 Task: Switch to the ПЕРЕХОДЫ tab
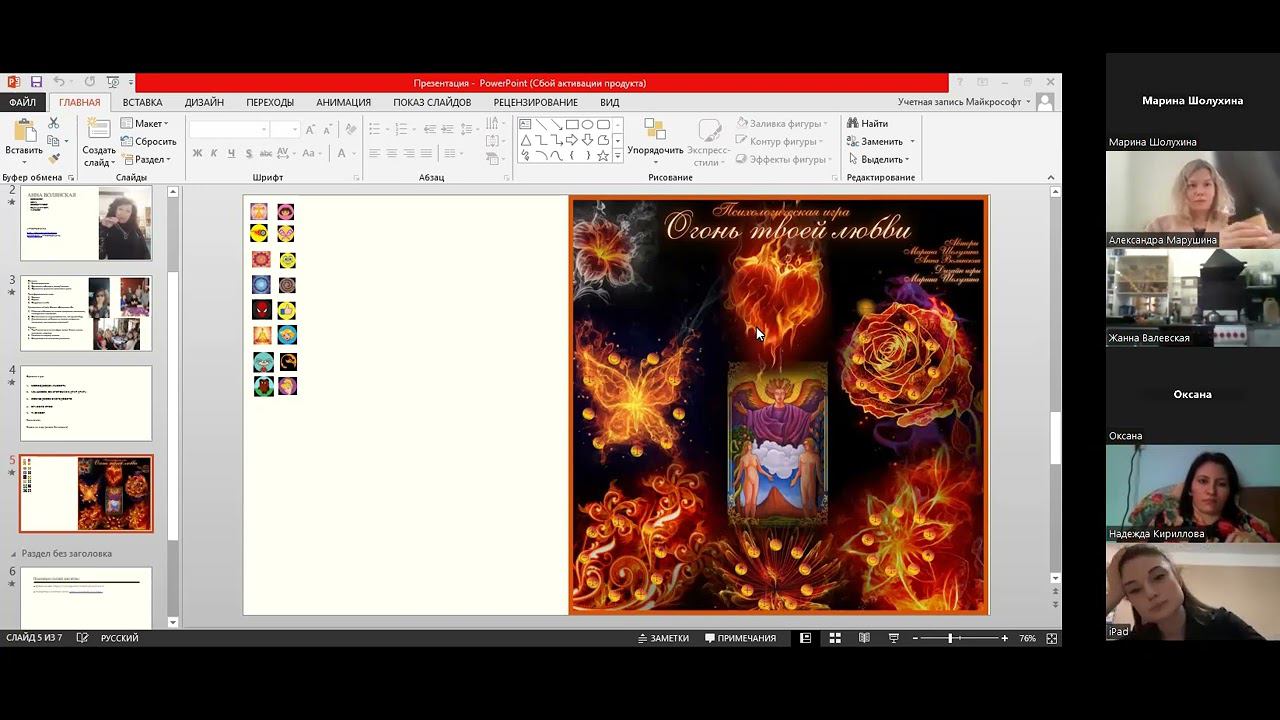(x=270, y=102)
